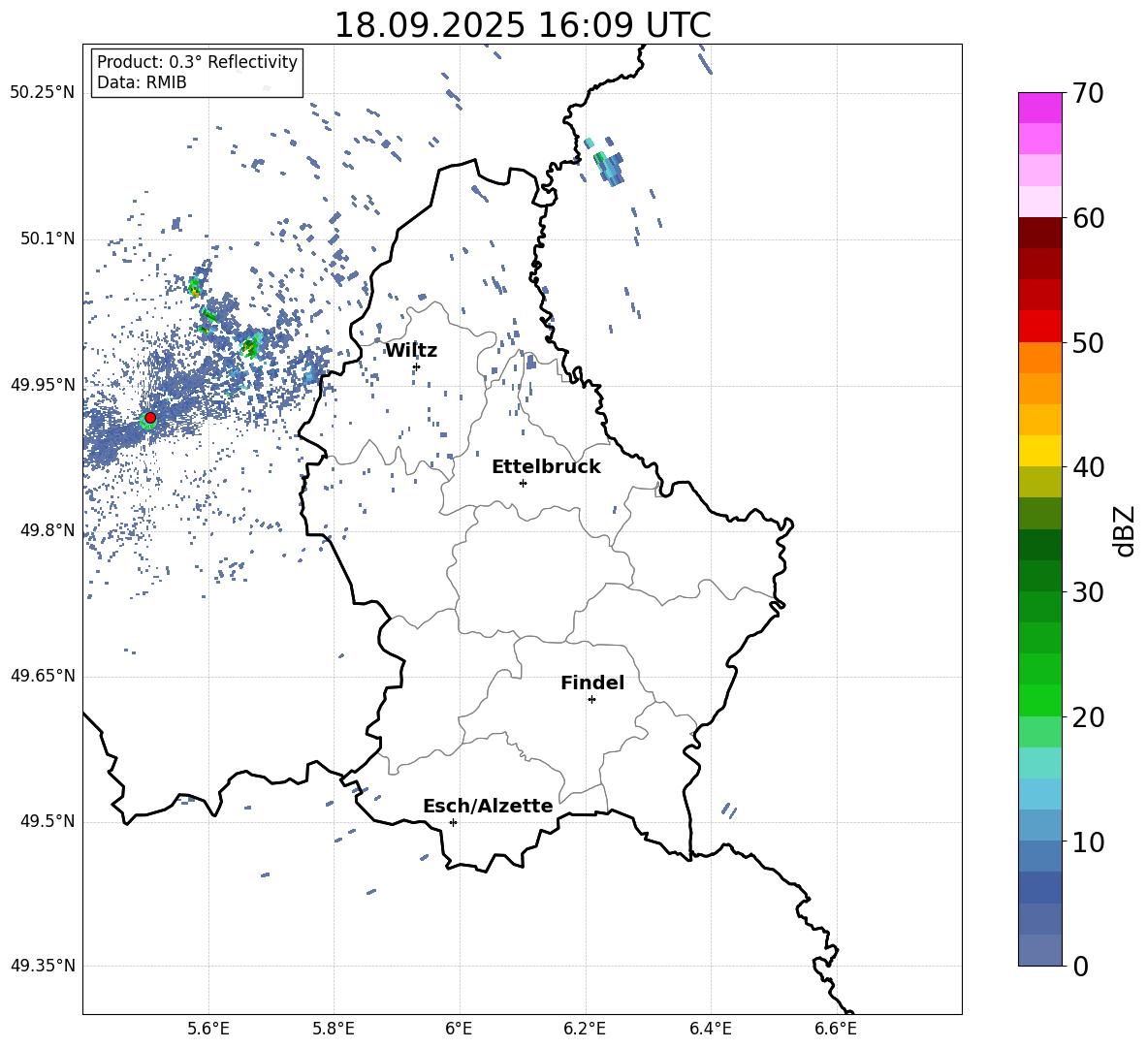Click the dark green colorbar segment just above 30
The width and height of the screenshot is (1148, 1048).
coord(1040,576)
